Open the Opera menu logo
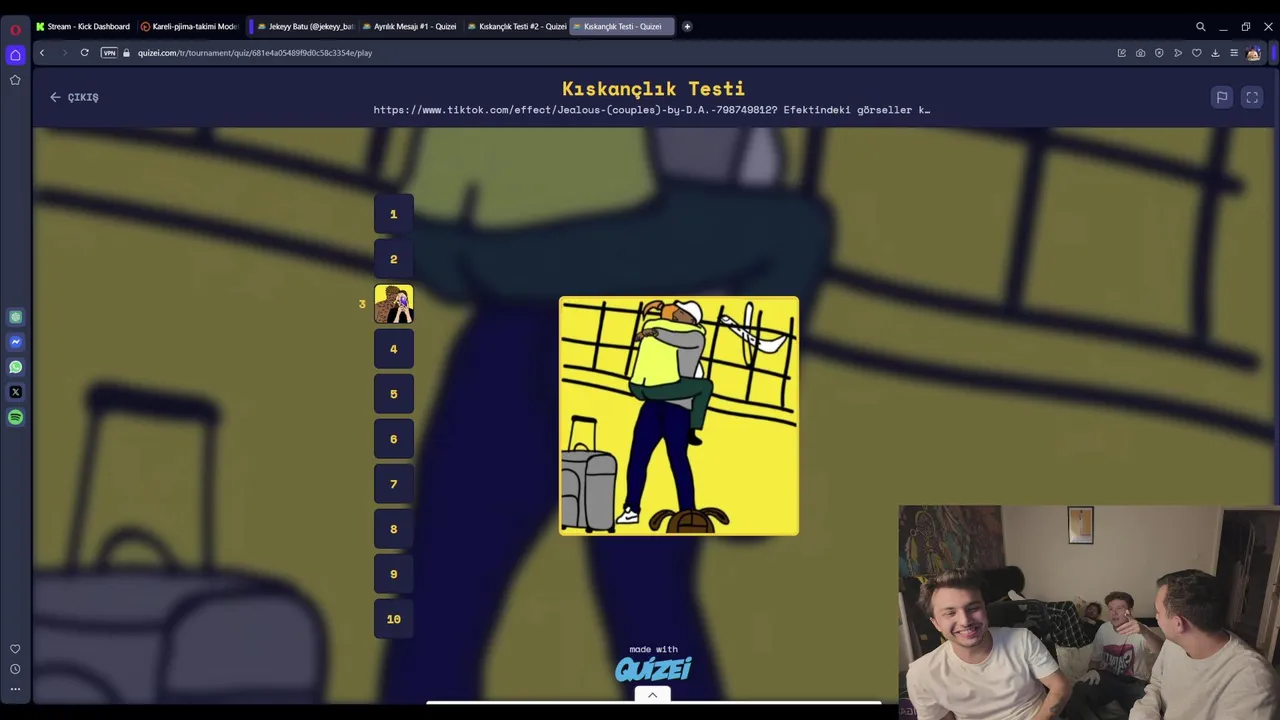The width and height of the screenshot is (1280, 720). (15, 29)
